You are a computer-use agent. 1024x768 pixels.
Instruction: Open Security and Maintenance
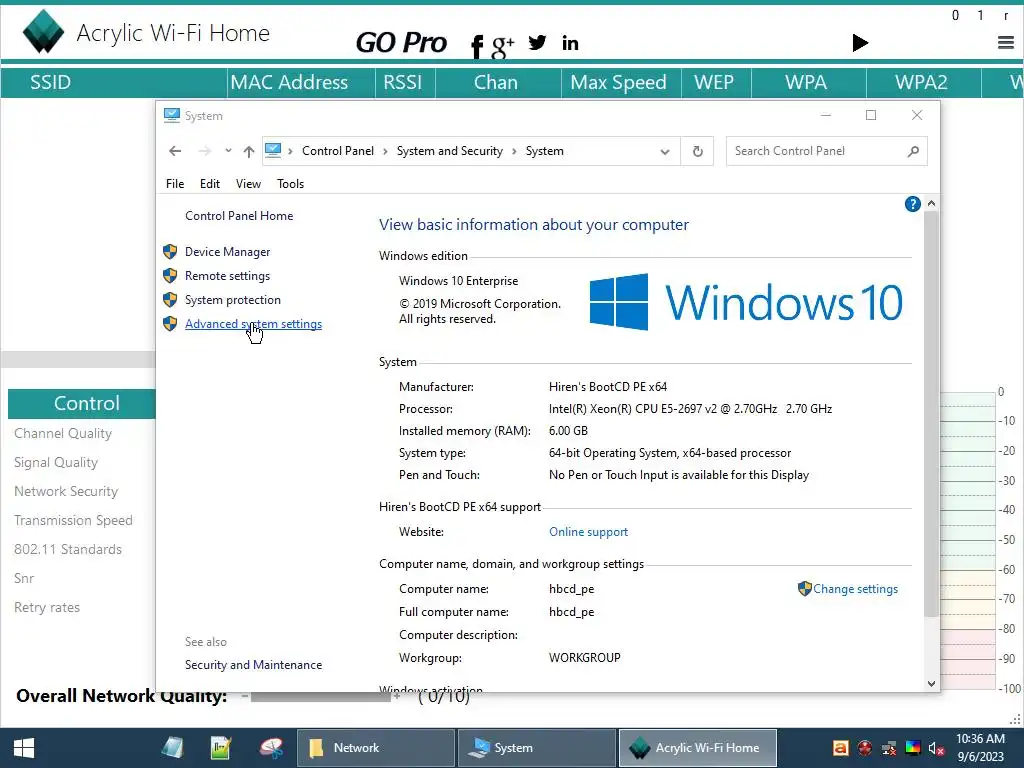[x=253, y=665]
